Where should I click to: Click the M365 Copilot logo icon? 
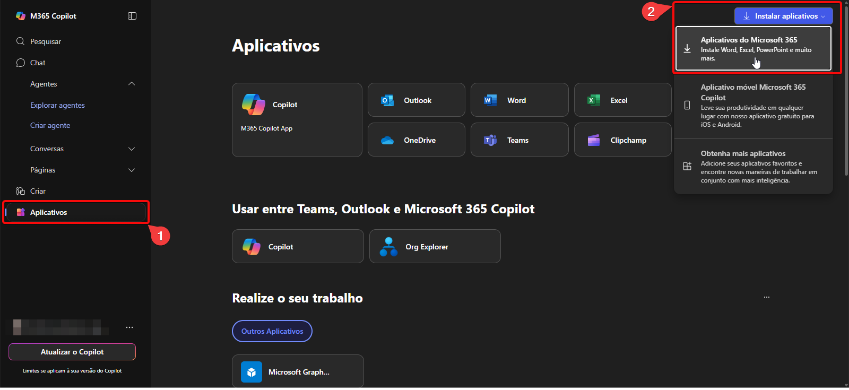pos(20,16)
